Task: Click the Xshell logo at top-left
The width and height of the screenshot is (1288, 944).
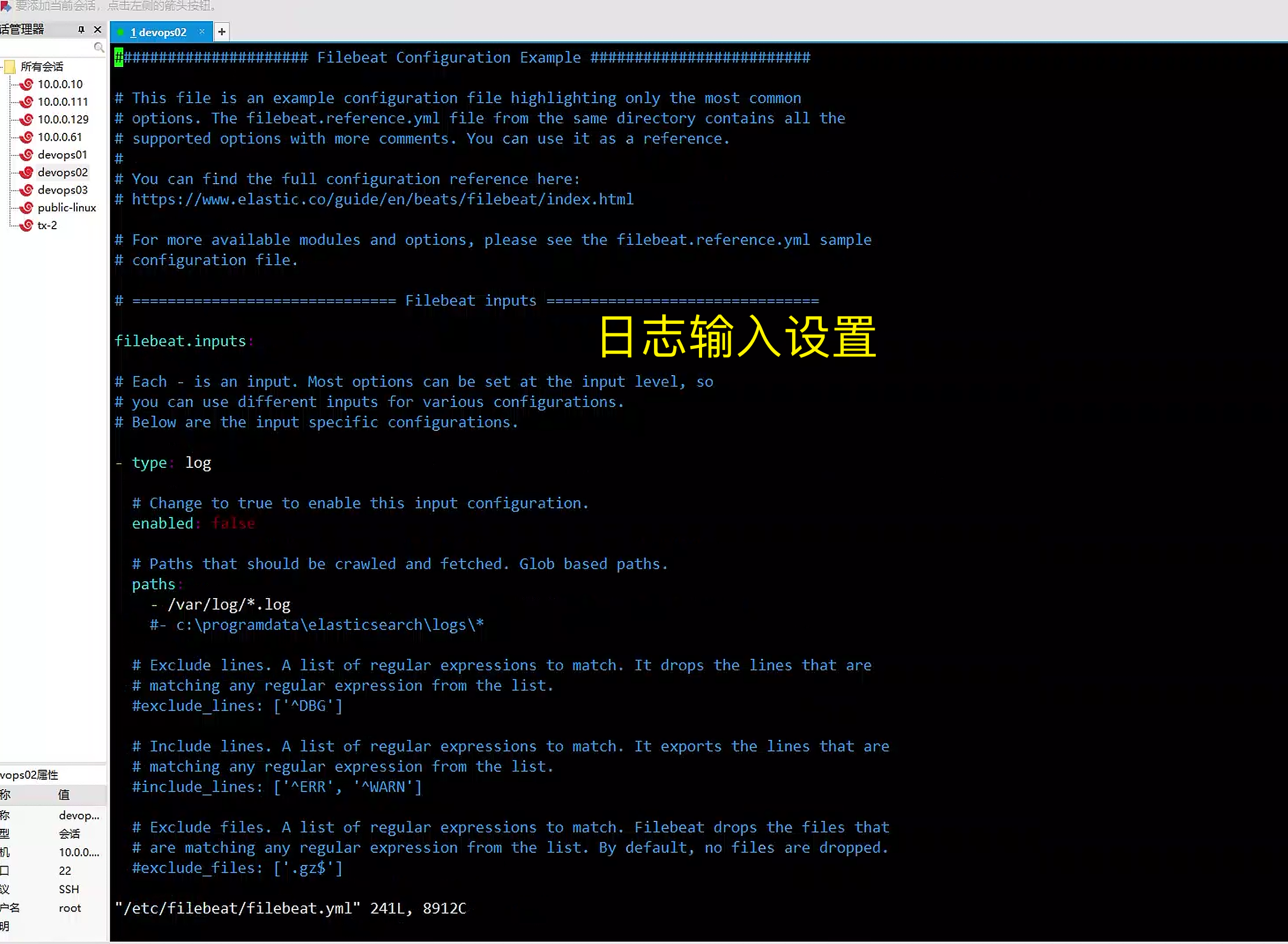Action: [x=6, y=6]
